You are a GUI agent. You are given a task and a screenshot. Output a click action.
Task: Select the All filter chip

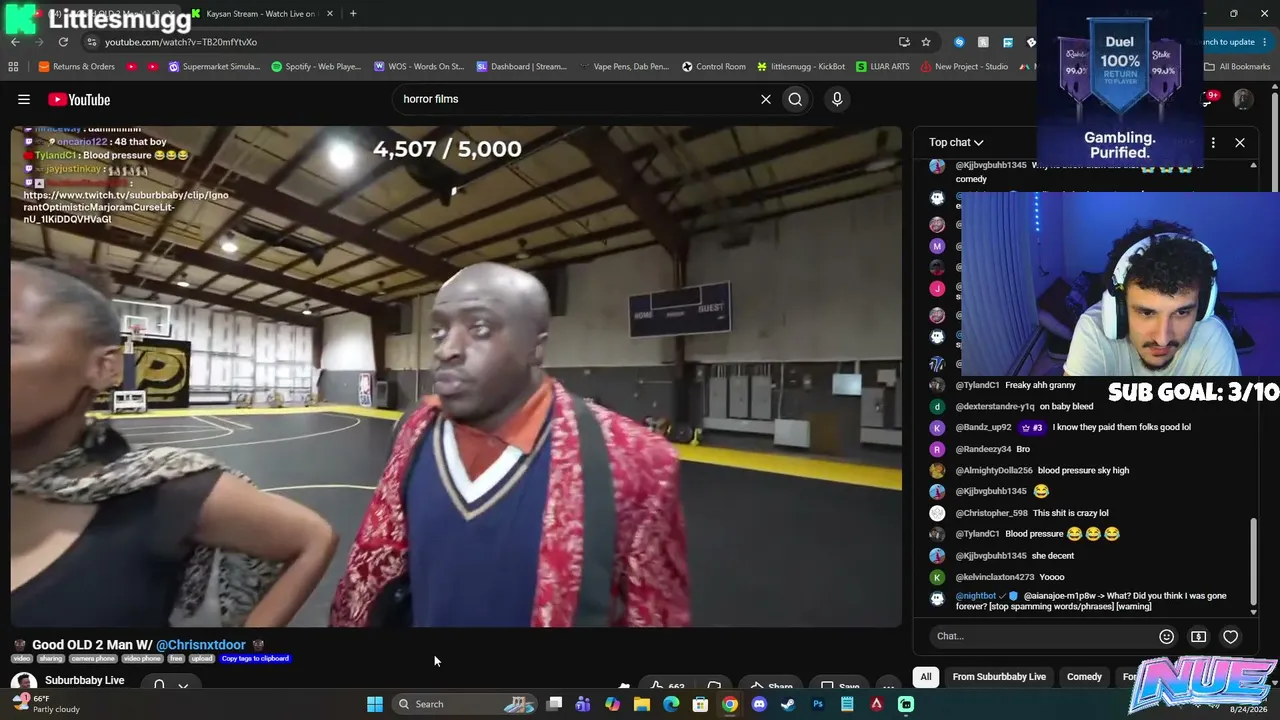[926, 677]
